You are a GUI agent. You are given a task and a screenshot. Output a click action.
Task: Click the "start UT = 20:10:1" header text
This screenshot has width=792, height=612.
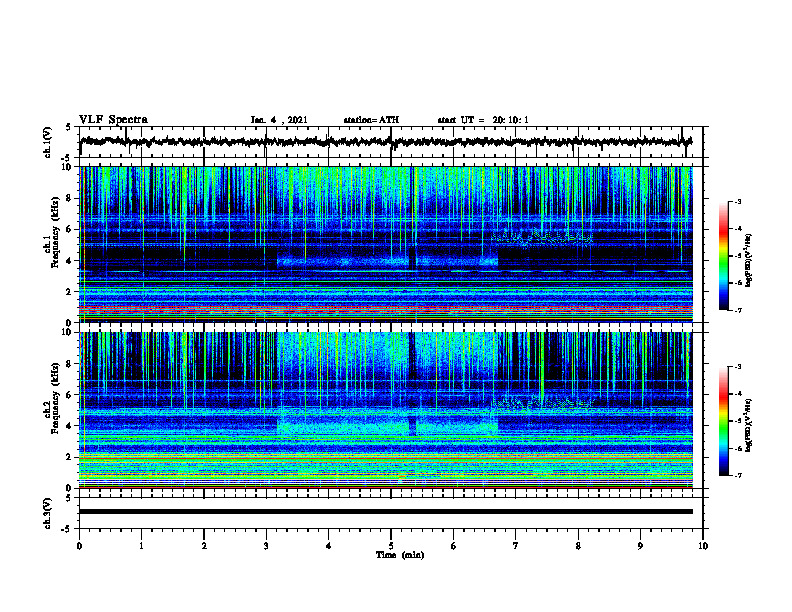pos(483,120)
